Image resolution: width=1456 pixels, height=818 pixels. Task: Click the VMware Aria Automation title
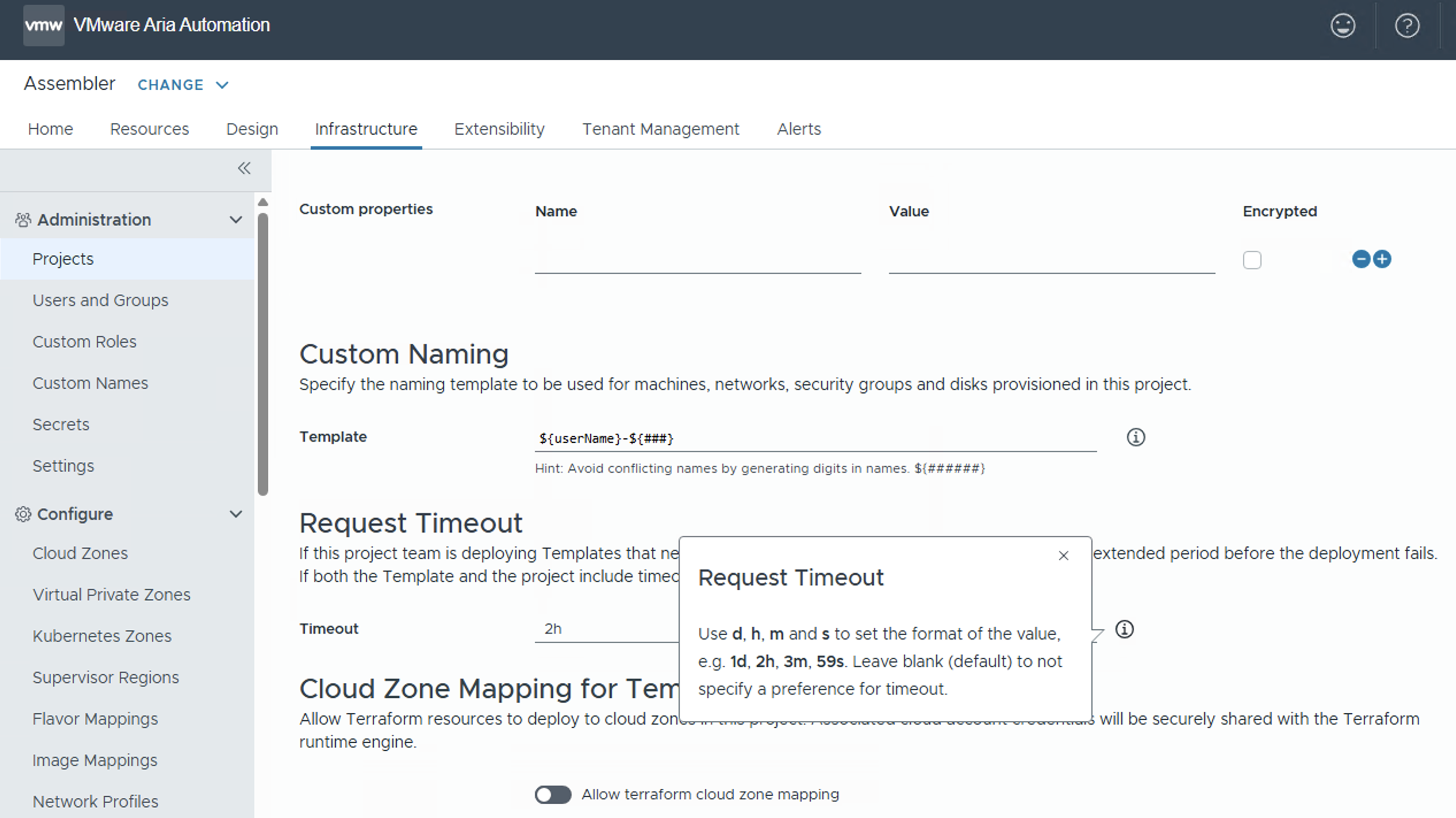(x=171, y=25)
